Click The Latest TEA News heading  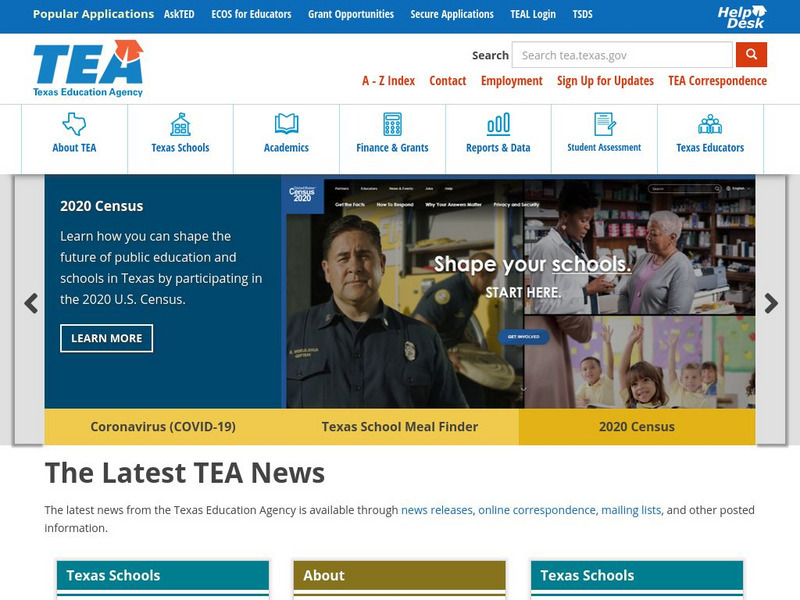[x=185, y=472]
